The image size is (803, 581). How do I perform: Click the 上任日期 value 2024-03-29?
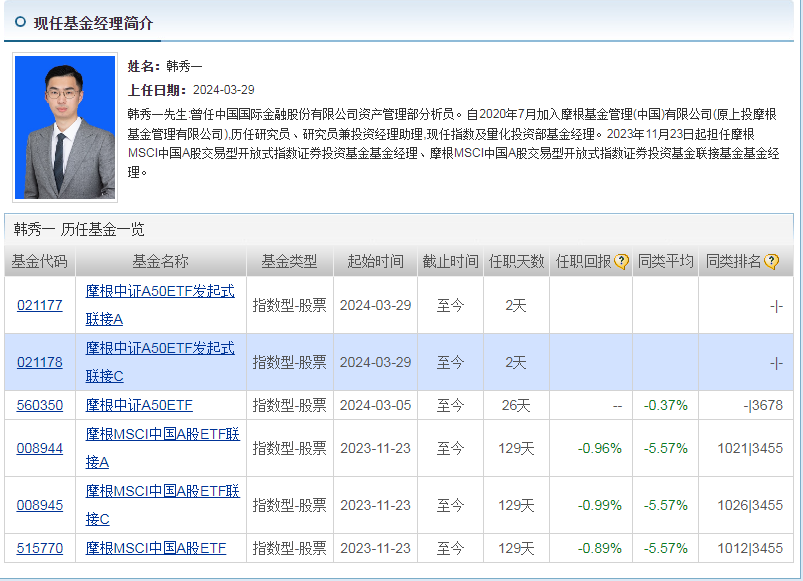(x=223, y=90)
